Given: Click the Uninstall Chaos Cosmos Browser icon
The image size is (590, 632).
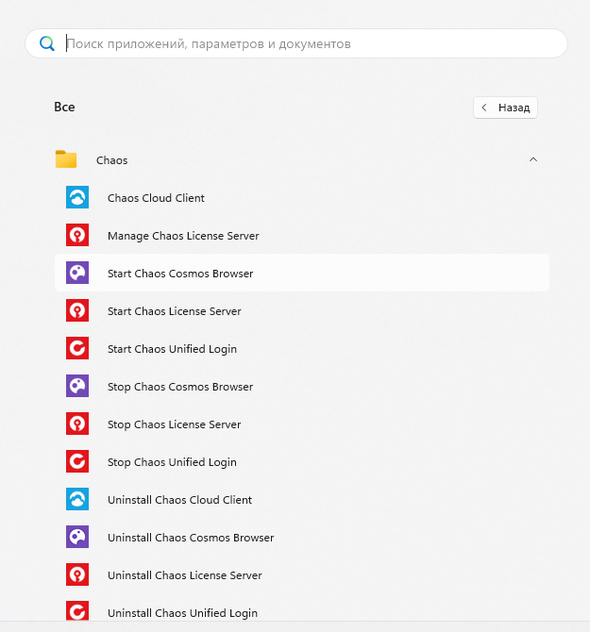Looking at the screenshot, I should tap(77, 537).
